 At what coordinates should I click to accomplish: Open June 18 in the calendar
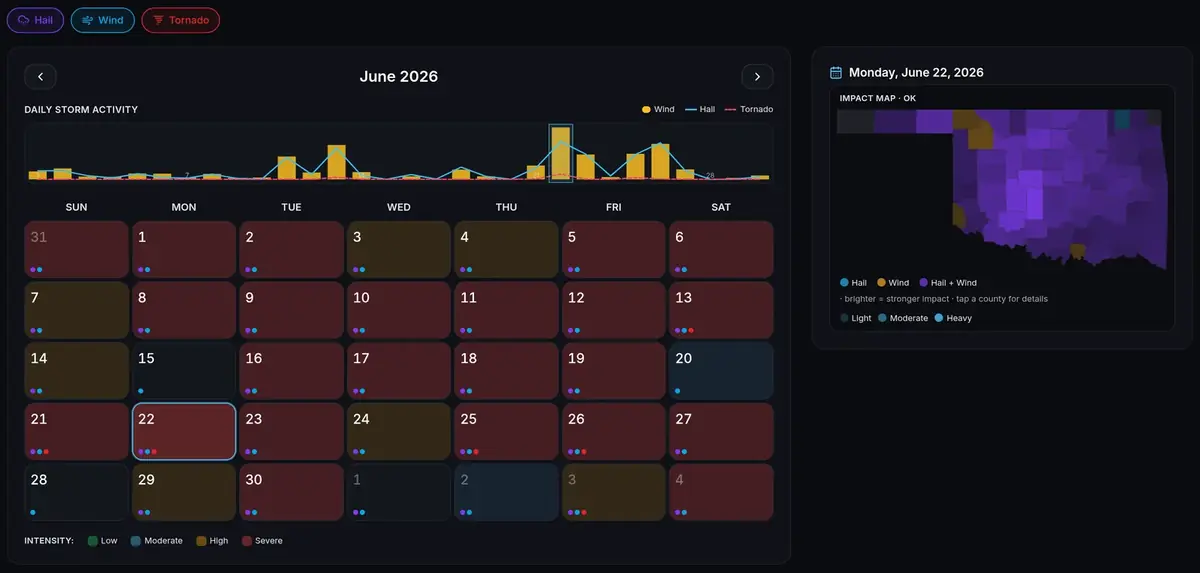click(507, 370)
